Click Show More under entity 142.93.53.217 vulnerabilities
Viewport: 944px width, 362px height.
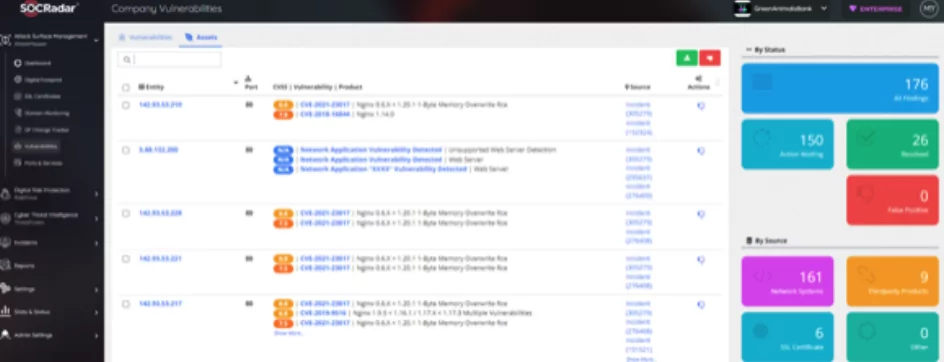[x=289, y=333]
